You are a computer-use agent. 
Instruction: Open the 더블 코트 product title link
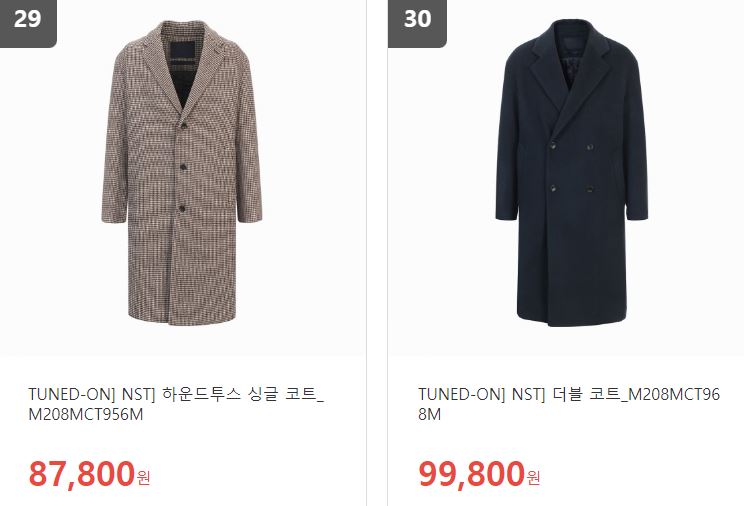point(569,404)
